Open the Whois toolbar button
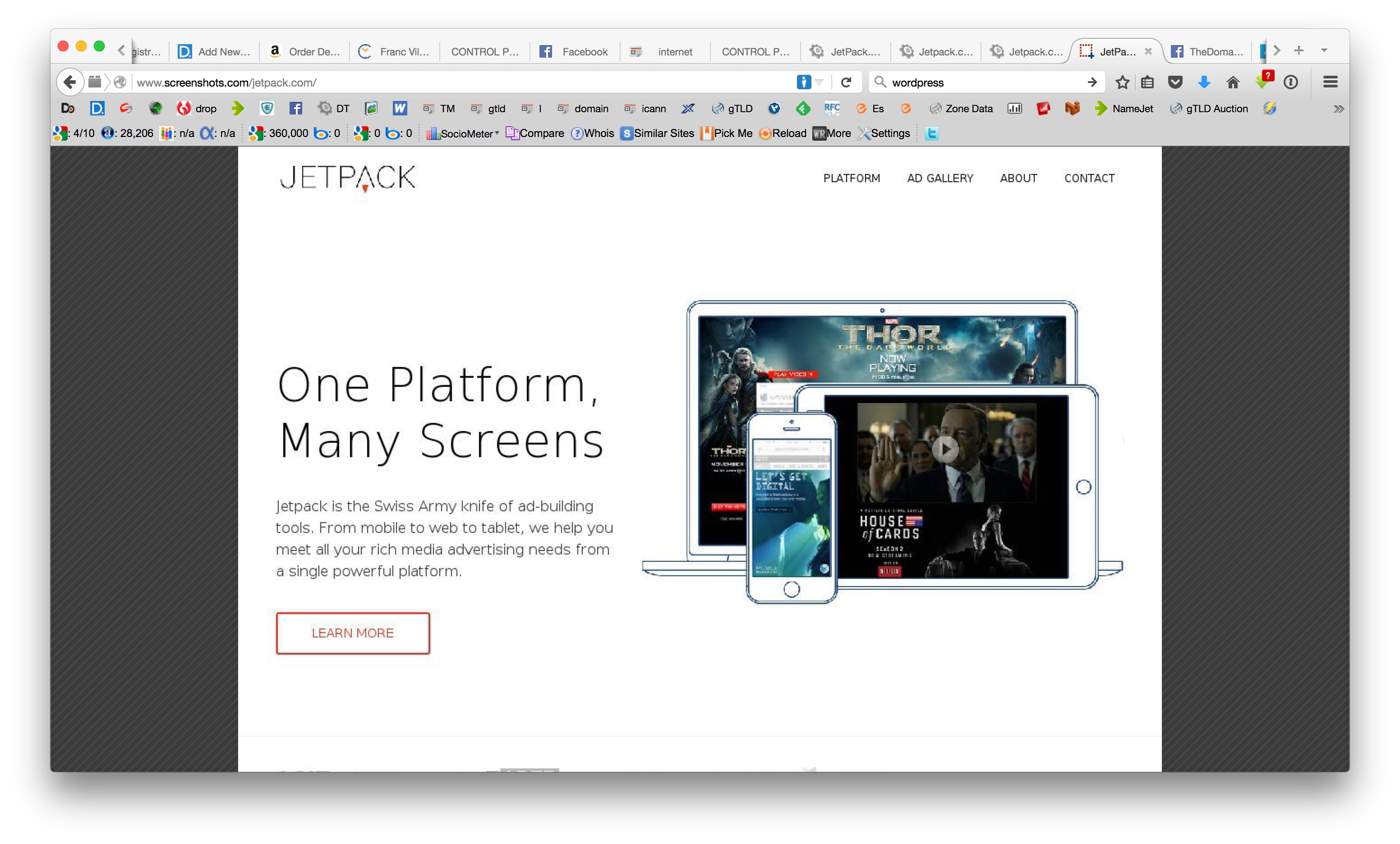 tap(592, 133)
